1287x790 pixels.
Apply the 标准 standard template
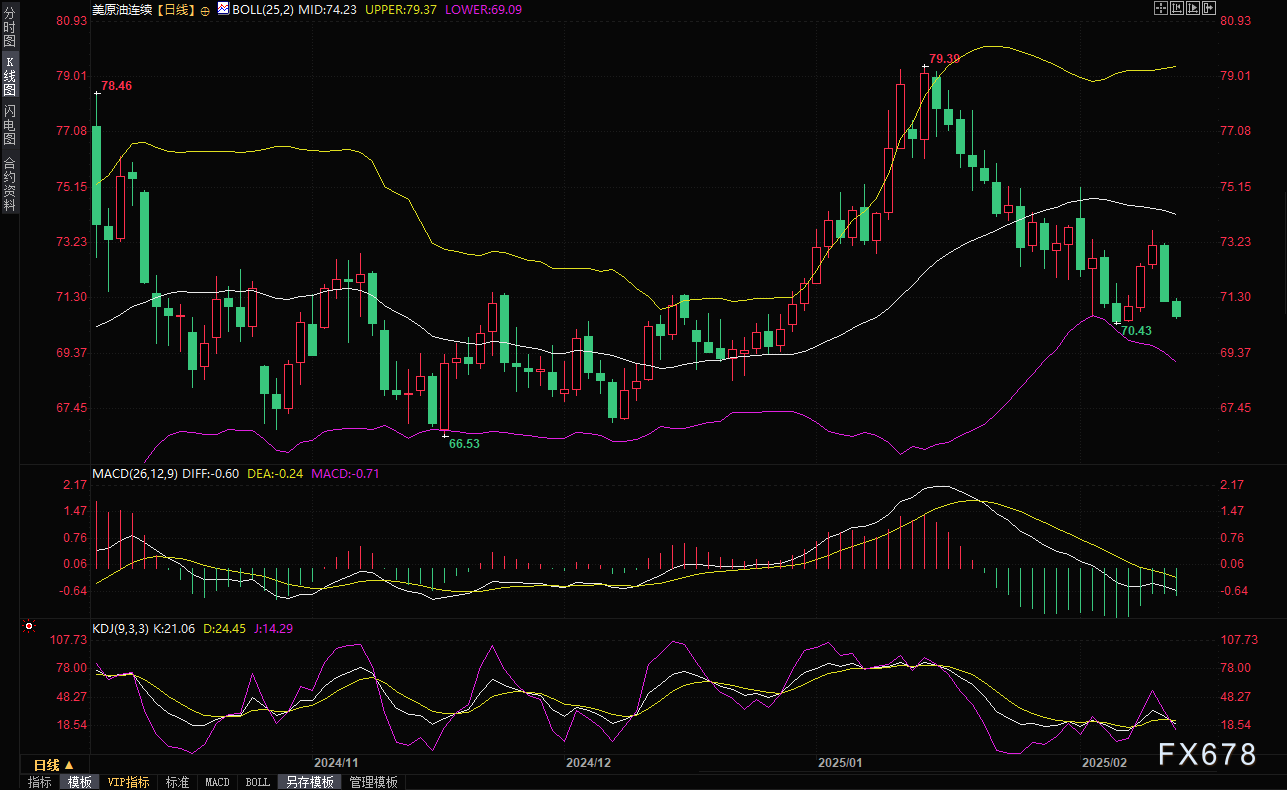coord(178,782)
